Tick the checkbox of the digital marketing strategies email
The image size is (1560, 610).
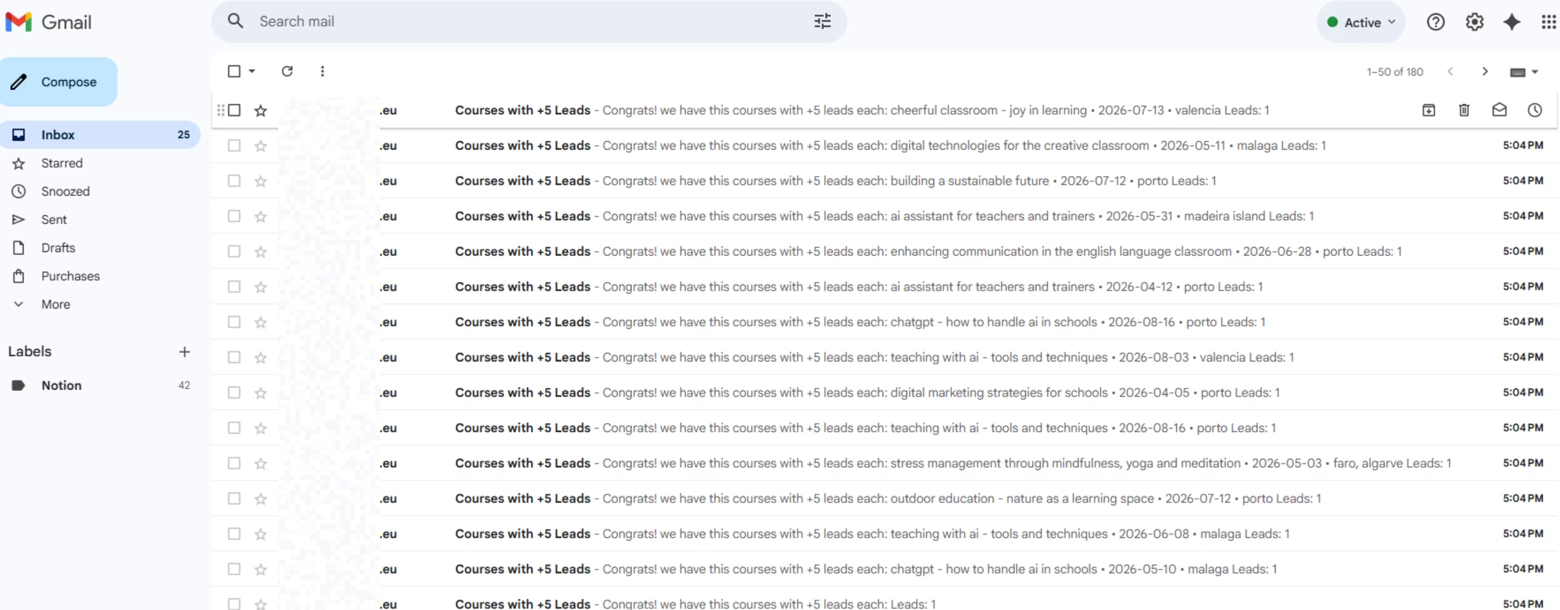point(234,393)
